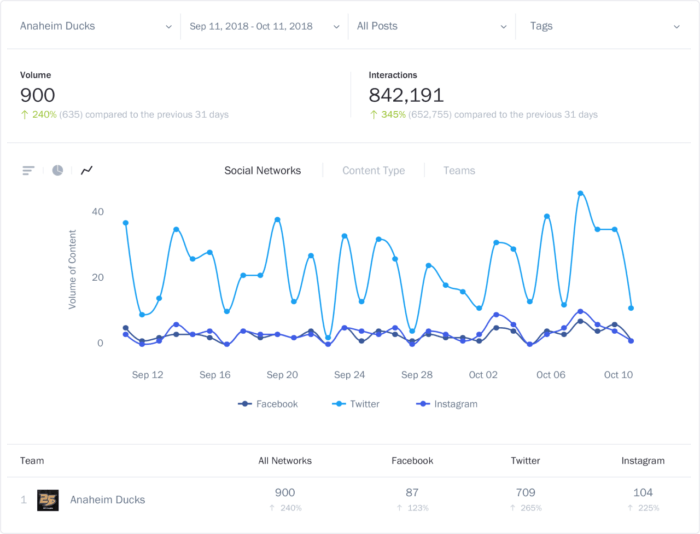Switch to the bar chart view icon
This screenshot has width=700, height=534.
tap(28, 171)
